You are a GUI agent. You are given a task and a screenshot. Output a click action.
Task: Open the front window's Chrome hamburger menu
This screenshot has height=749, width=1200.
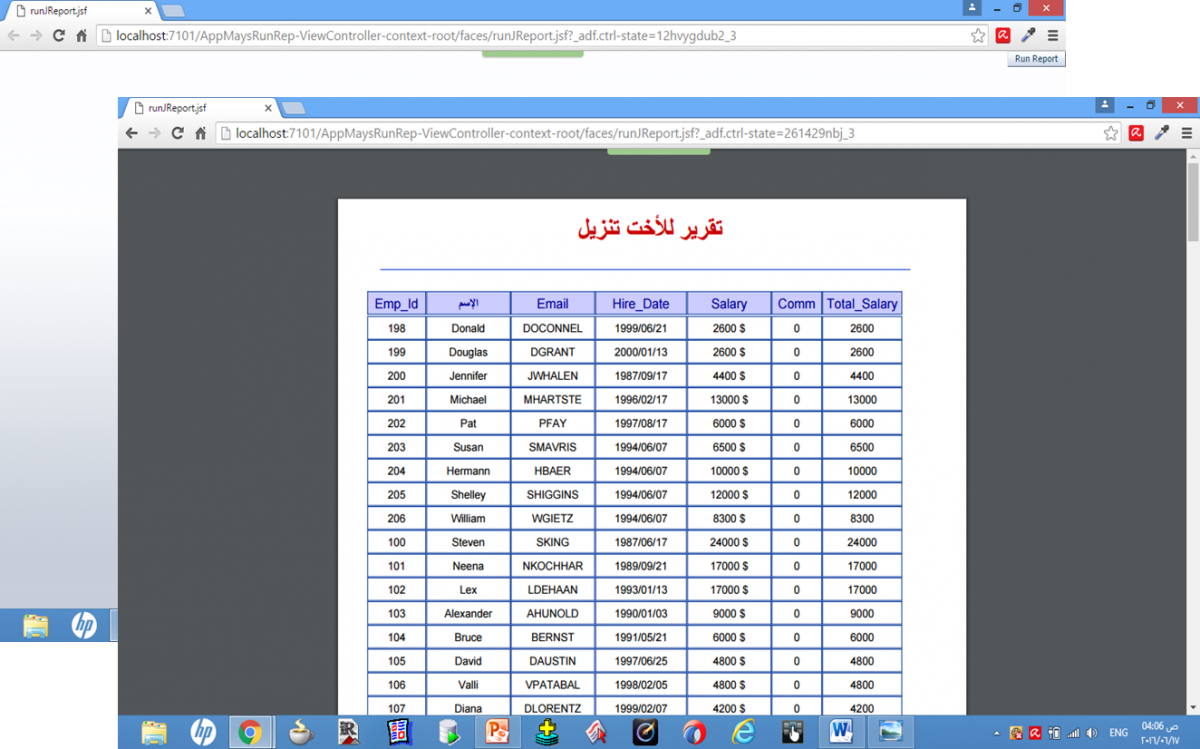[1187, 133]
